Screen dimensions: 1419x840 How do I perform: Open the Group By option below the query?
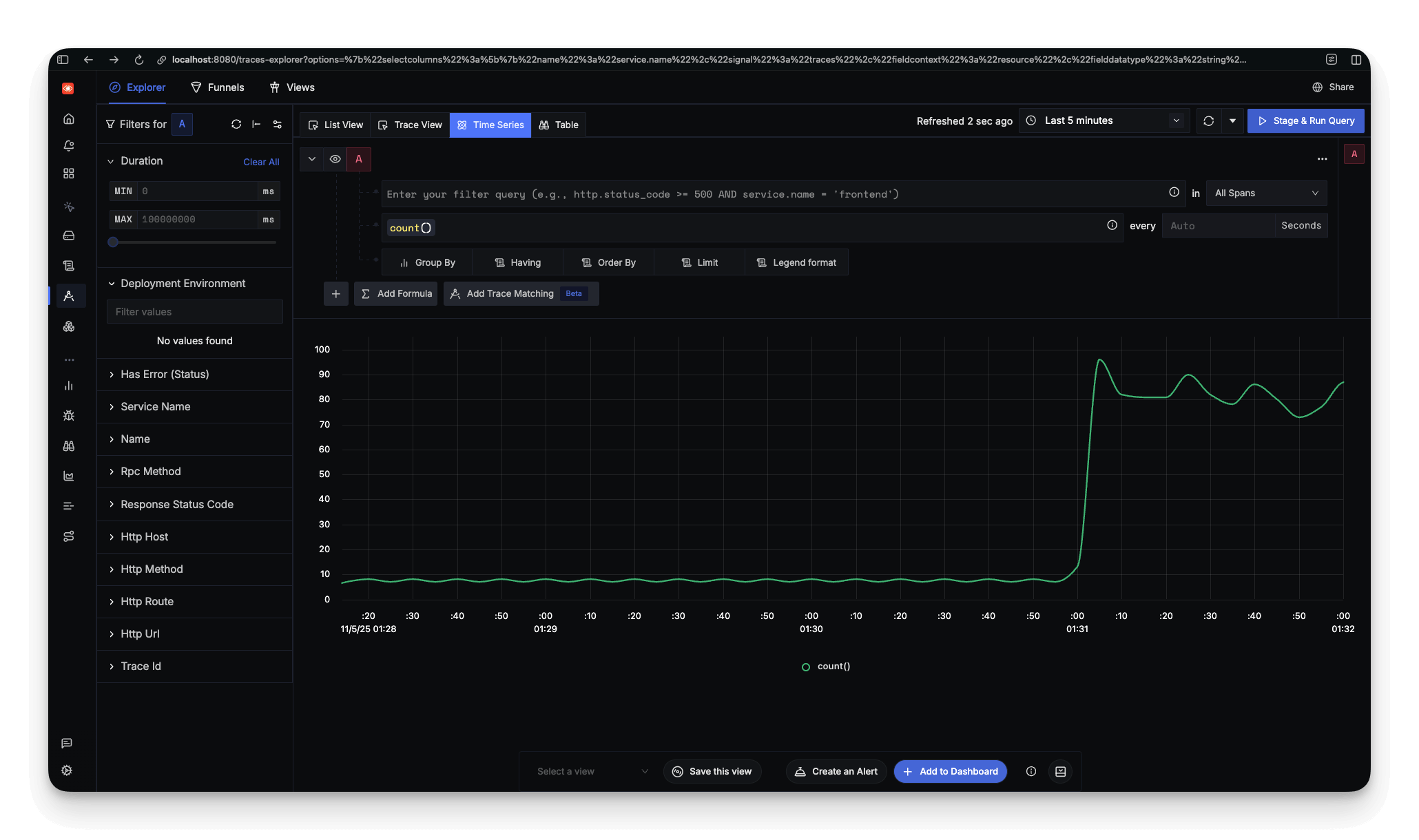coord(427,262)
